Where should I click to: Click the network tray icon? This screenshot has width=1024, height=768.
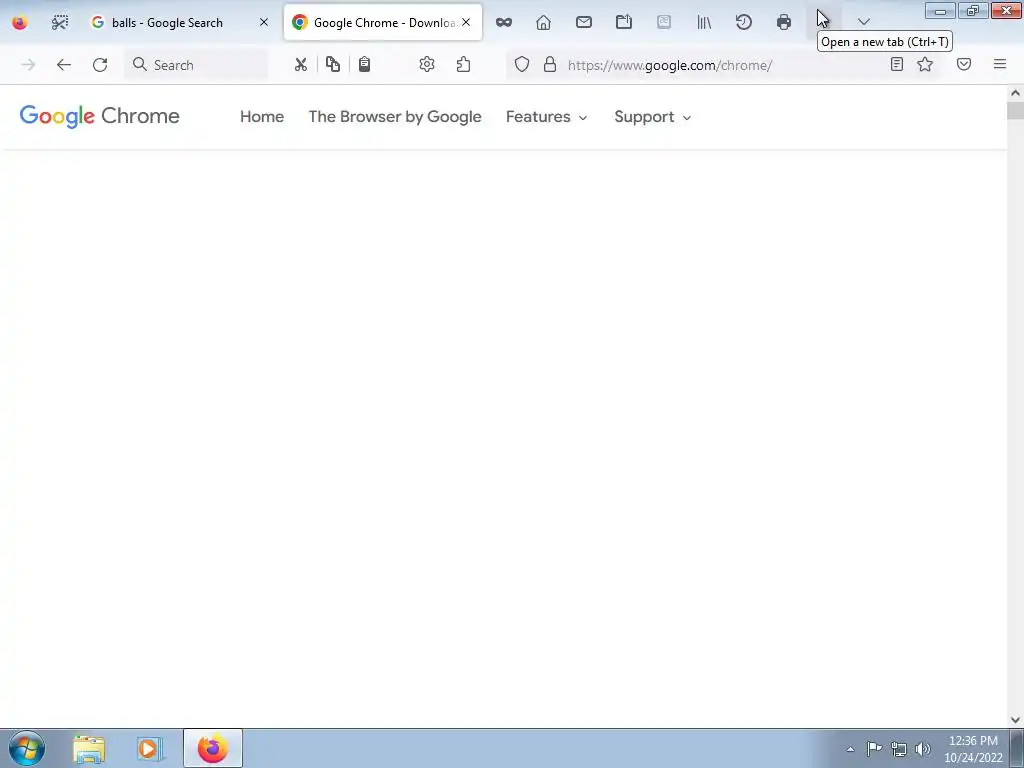(899, 749)
